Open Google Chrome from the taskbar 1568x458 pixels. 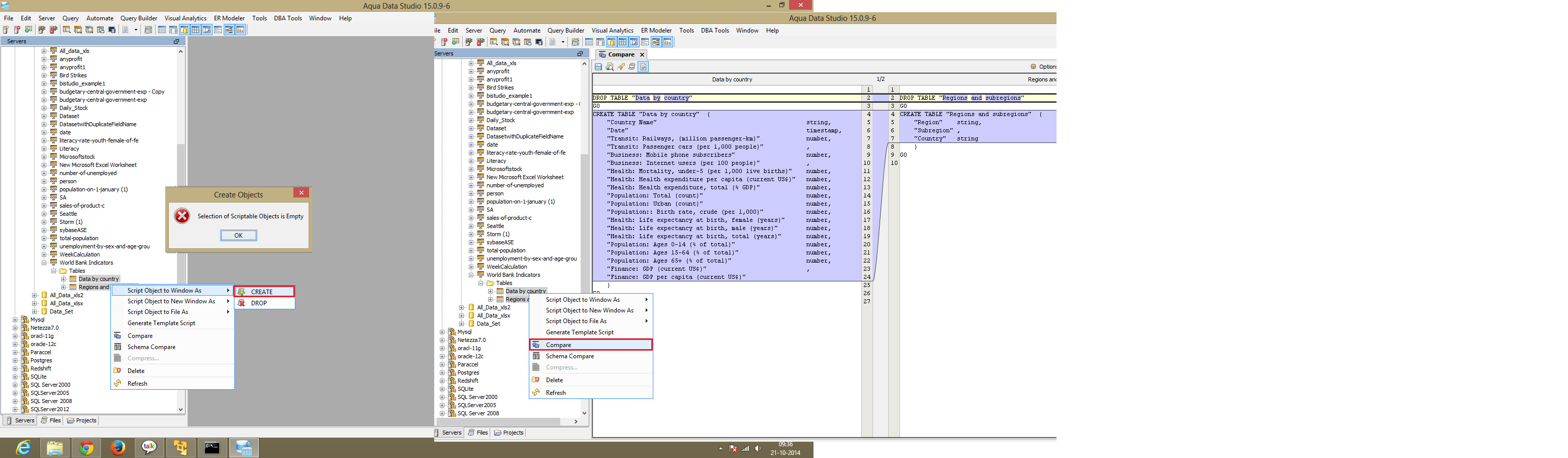pos(86,448)
